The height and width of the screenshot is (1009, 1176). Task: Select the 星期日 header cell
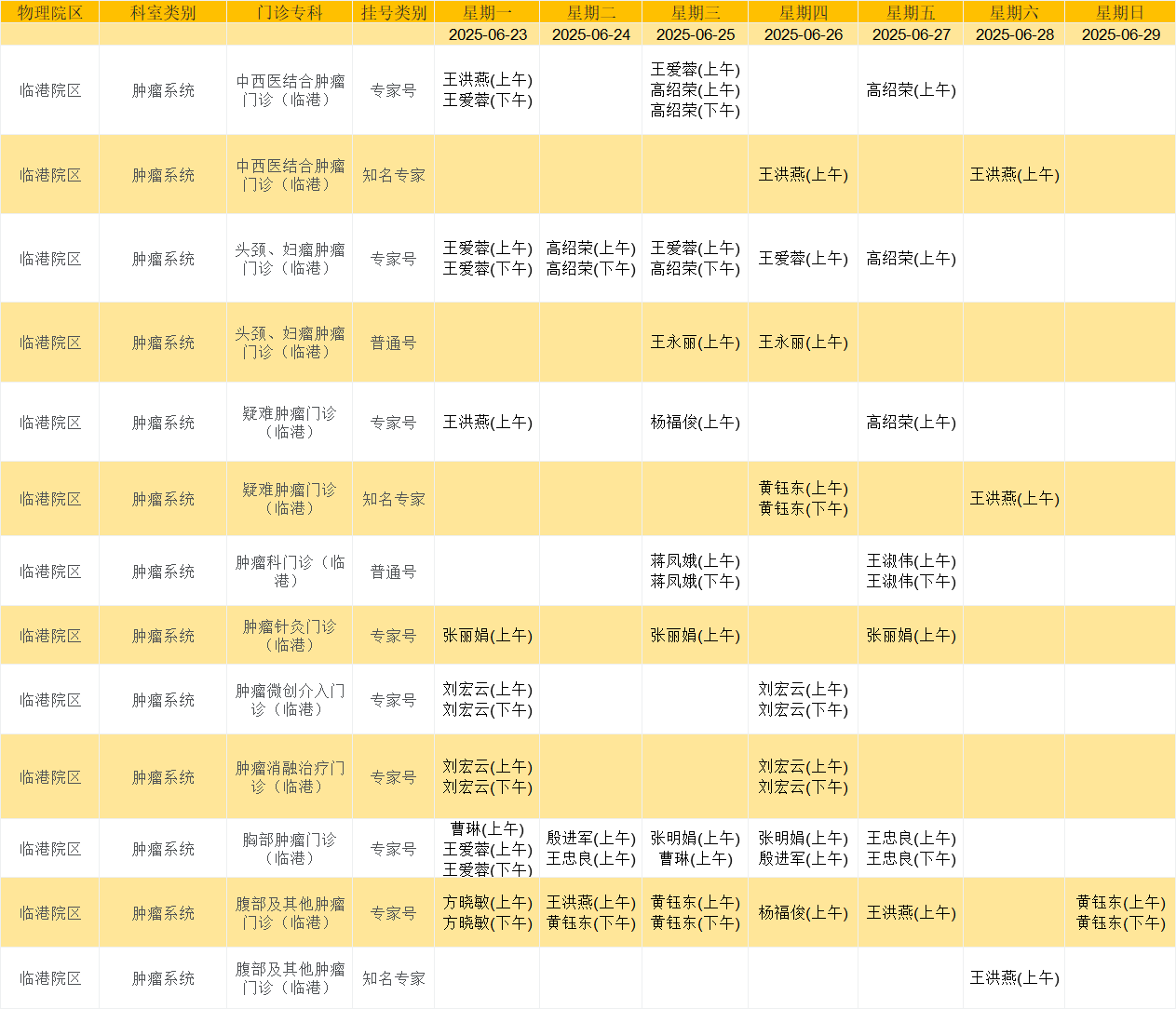[x=1120, y=12]
